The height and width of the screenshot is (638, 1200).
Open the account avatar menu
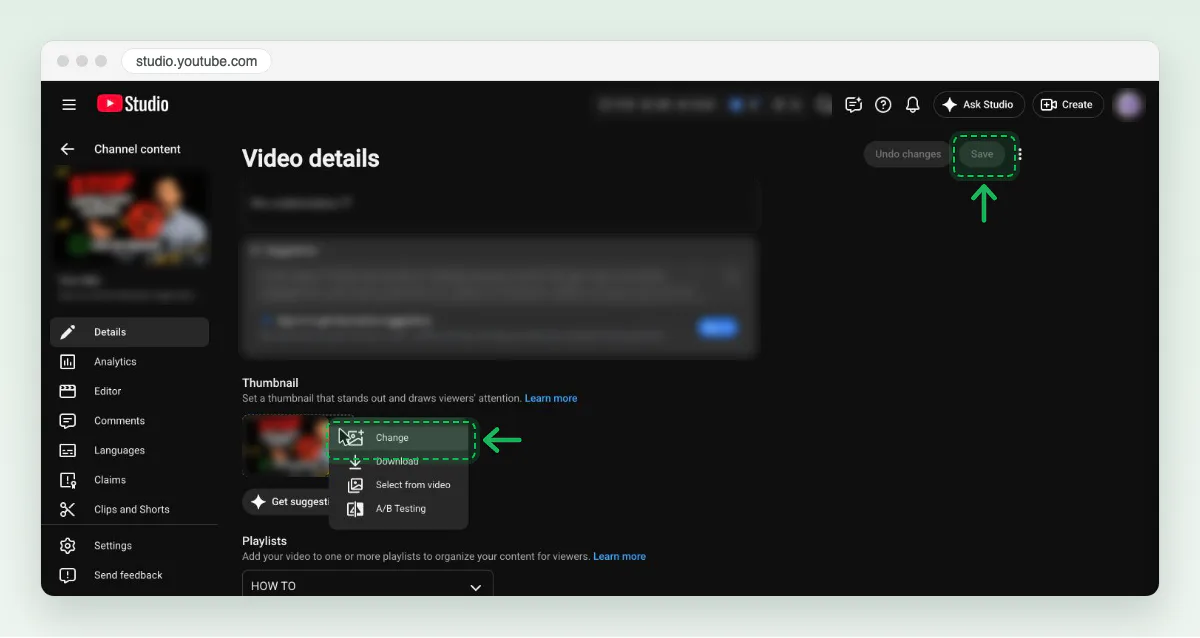click(x=1129, y=104)
